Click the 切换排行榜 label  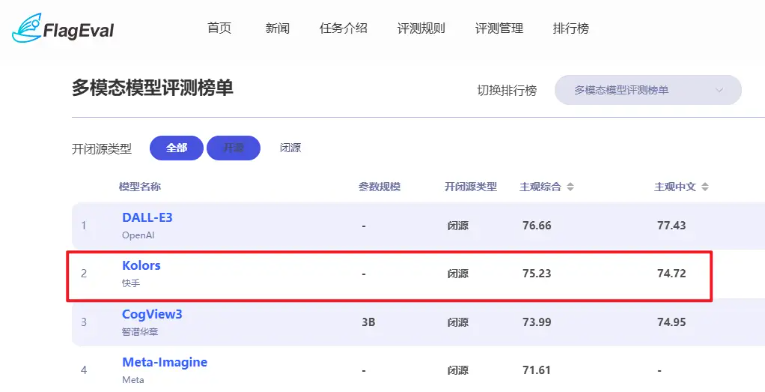click(507, 90)
